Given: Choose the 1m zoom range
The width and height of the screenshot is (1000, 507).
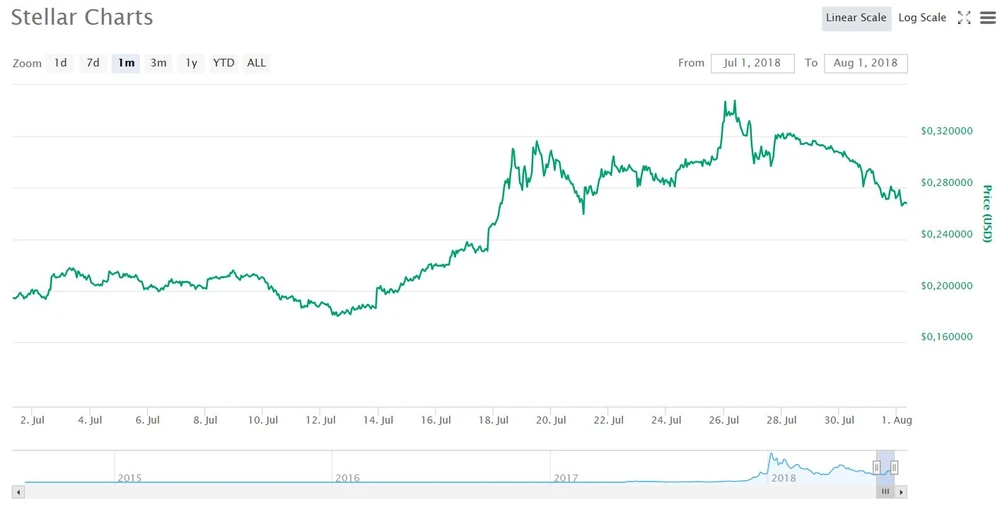Looking at the screenshot, I should click(x=126, y=63).
